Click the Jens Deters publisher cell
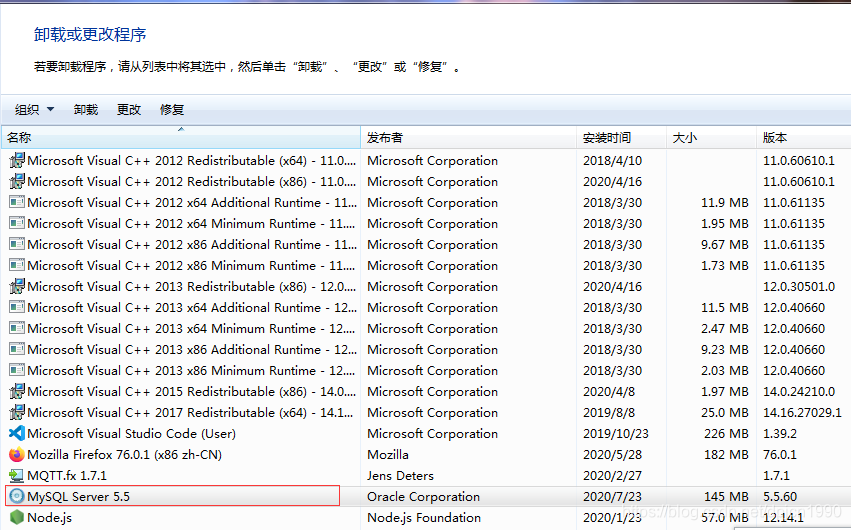The height and width of the screenshot is (530, 851). tap(401, 476)
